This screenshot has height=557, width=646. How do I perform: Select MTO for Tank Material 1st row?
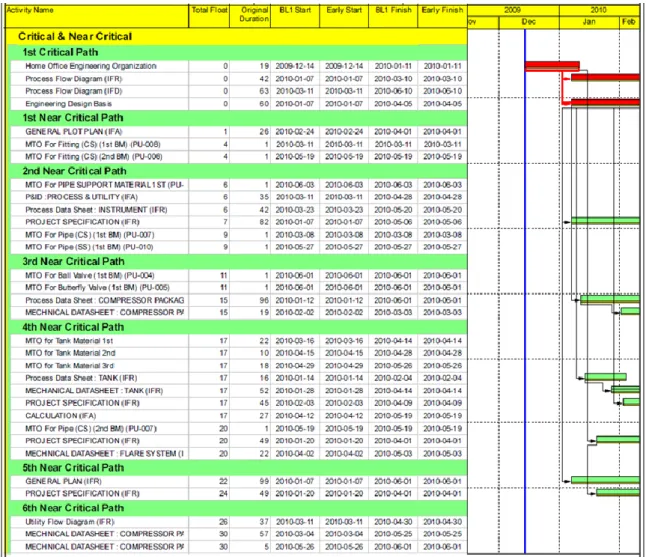coord(239,341)
